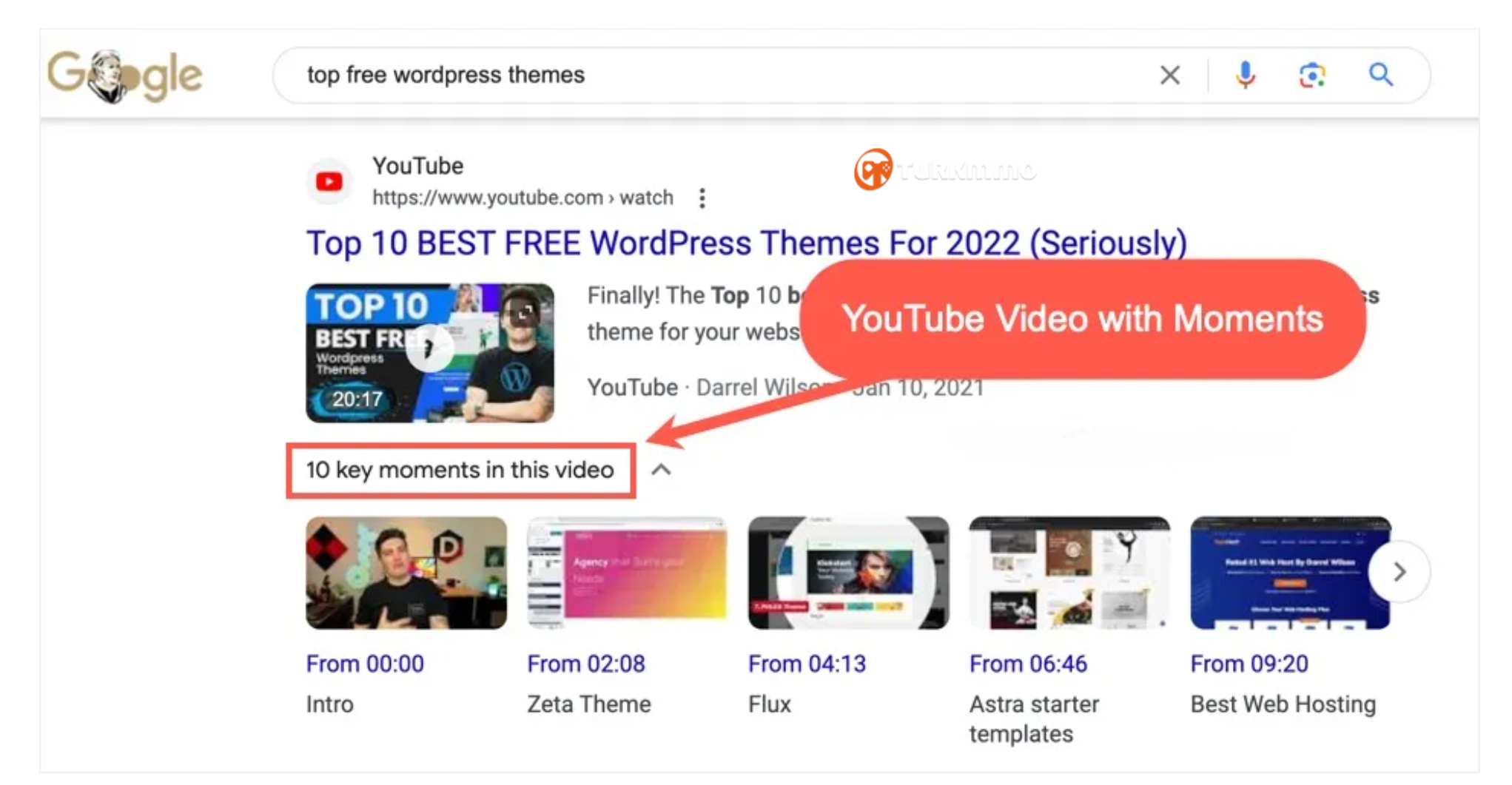
Task: Jump to 'From 06:46' timestamp
Action: [x=1028, y=664]
